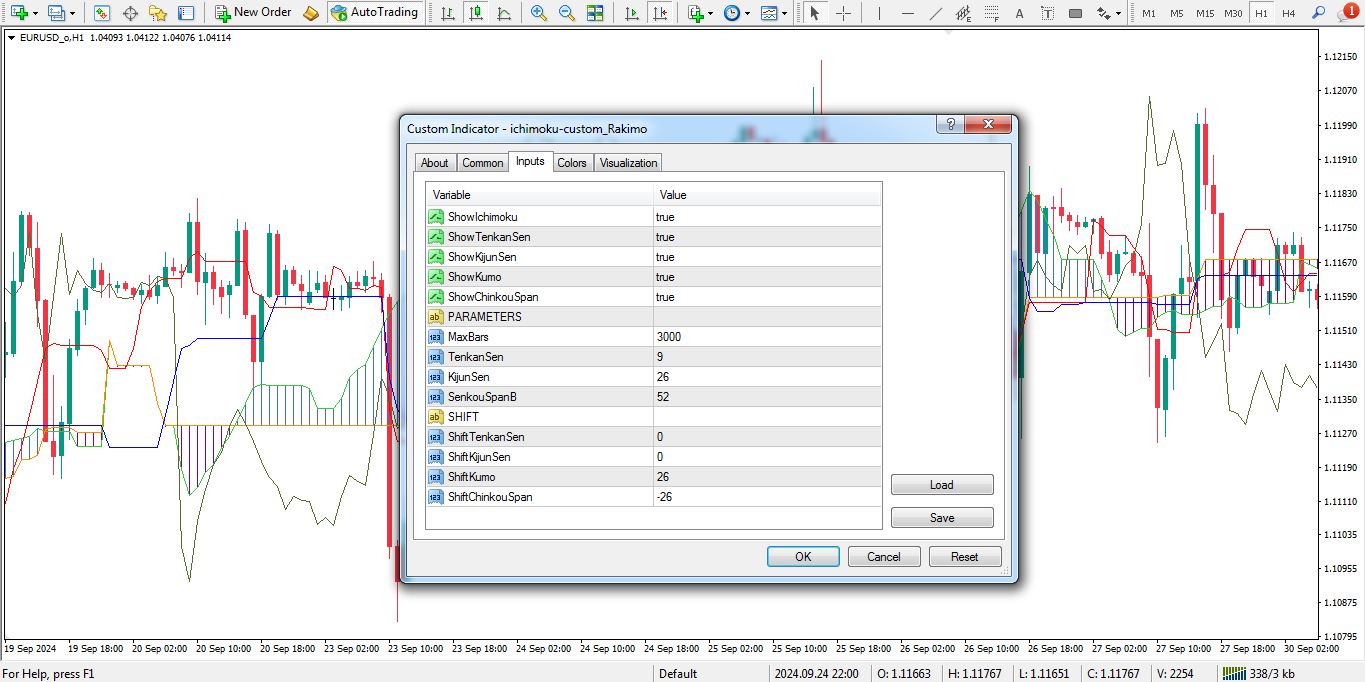Viewport: 1365px width, 682px height.
Task: Open the Periods clock dropdown arrow
Action: 747,14
